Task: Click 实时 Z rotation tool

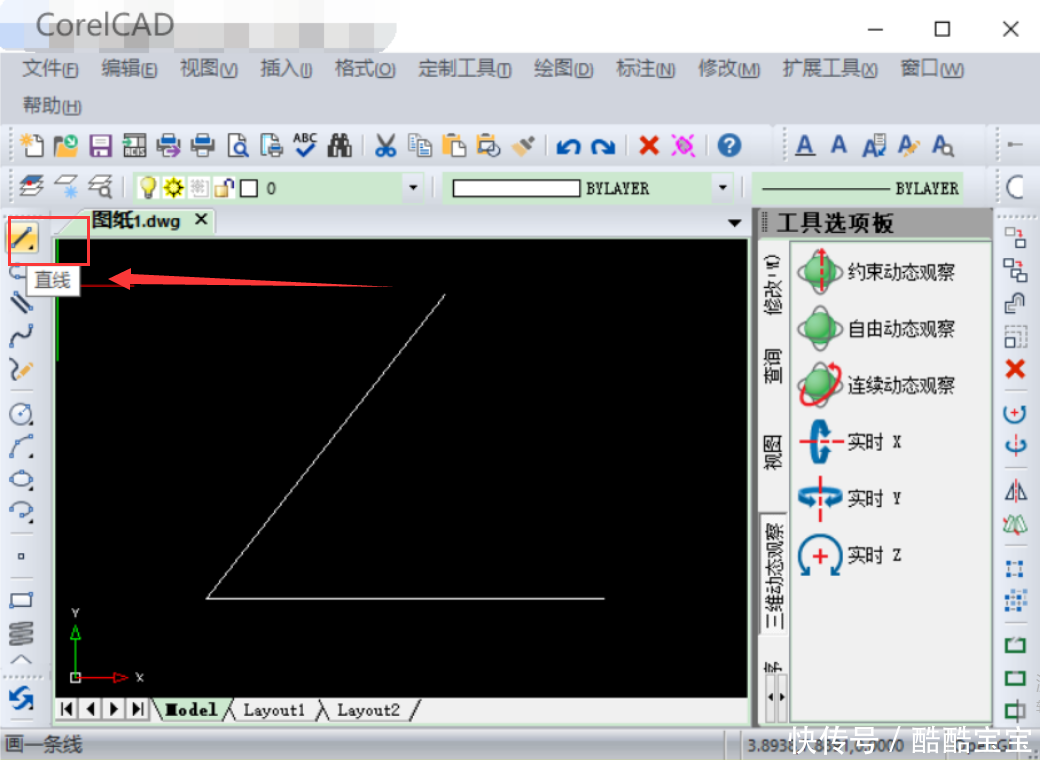Action: point(850,554)
